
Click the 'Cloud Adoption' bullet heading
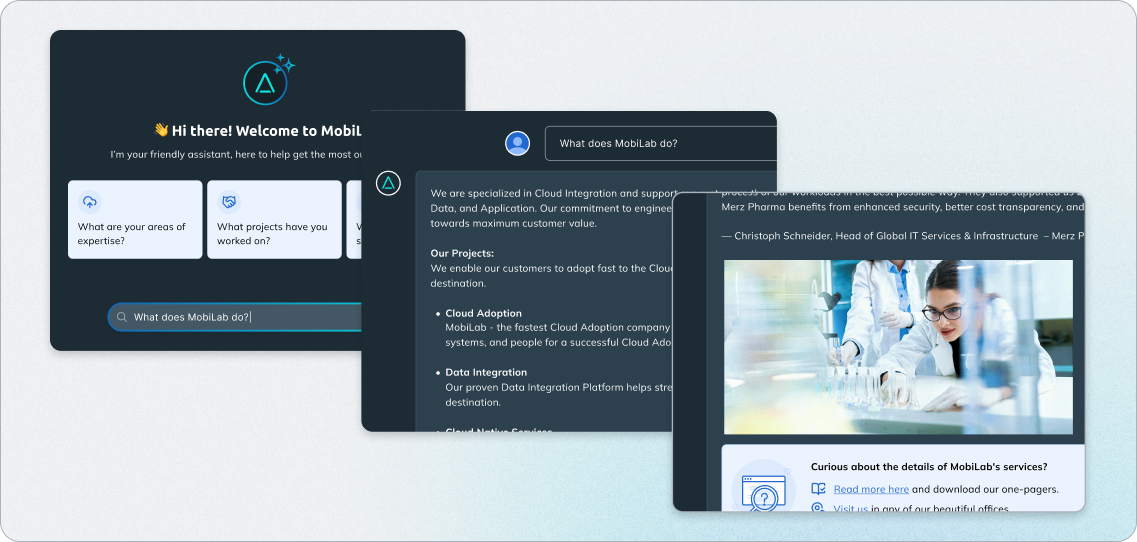click(x=483, y=313)
